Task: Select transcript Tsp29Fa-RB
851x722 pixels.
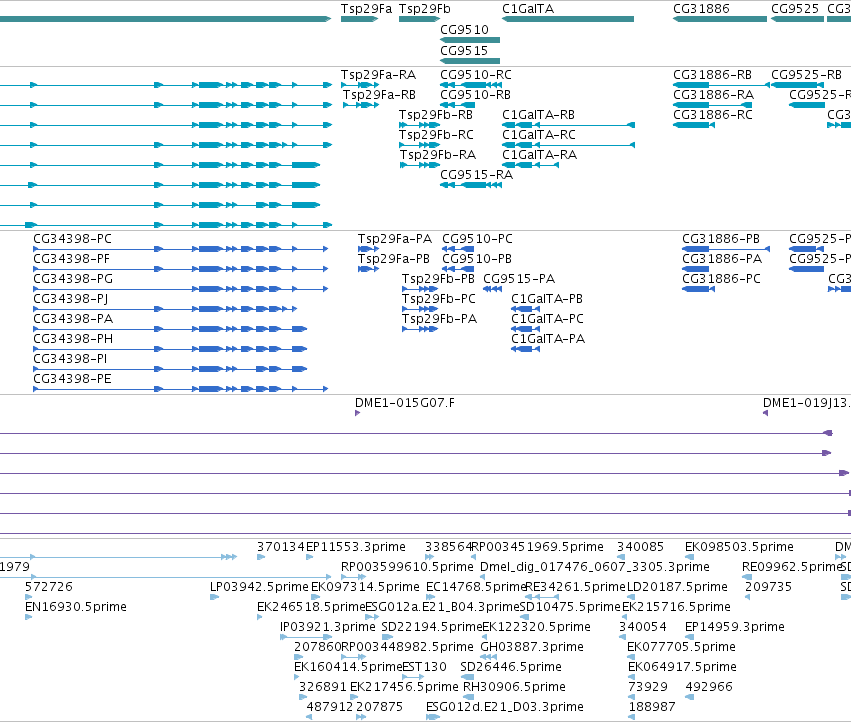Action: point(361,105)
